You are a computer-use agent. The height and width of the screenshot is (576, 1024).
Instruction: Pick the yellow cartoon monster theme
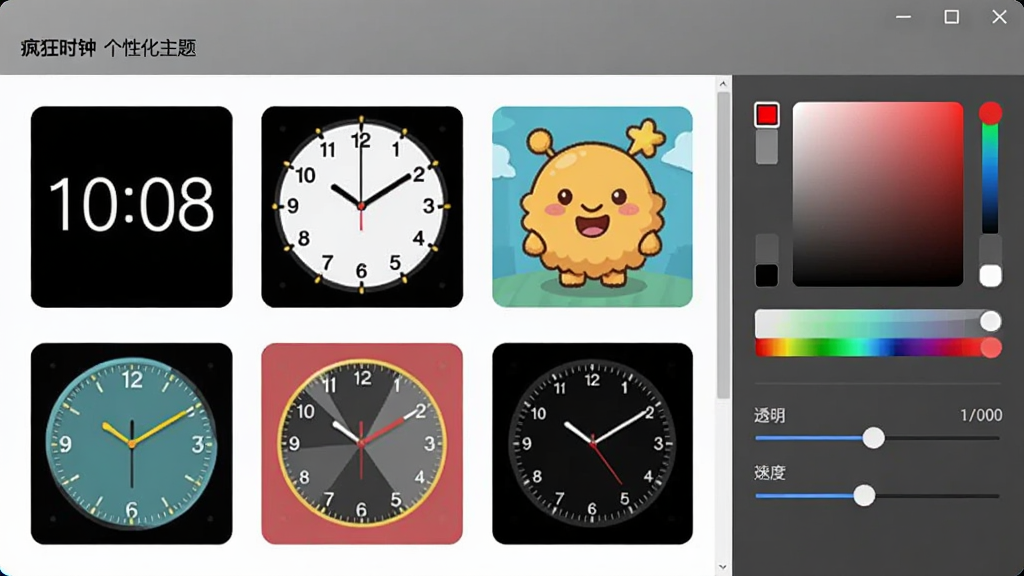[592, 206]
